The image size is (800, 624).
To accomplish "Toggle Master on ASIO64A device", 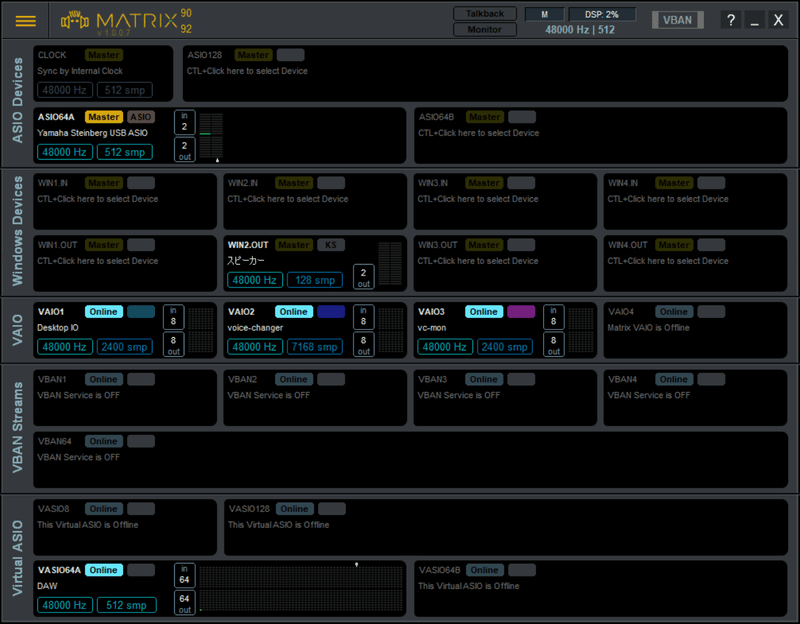I will 104,117.
